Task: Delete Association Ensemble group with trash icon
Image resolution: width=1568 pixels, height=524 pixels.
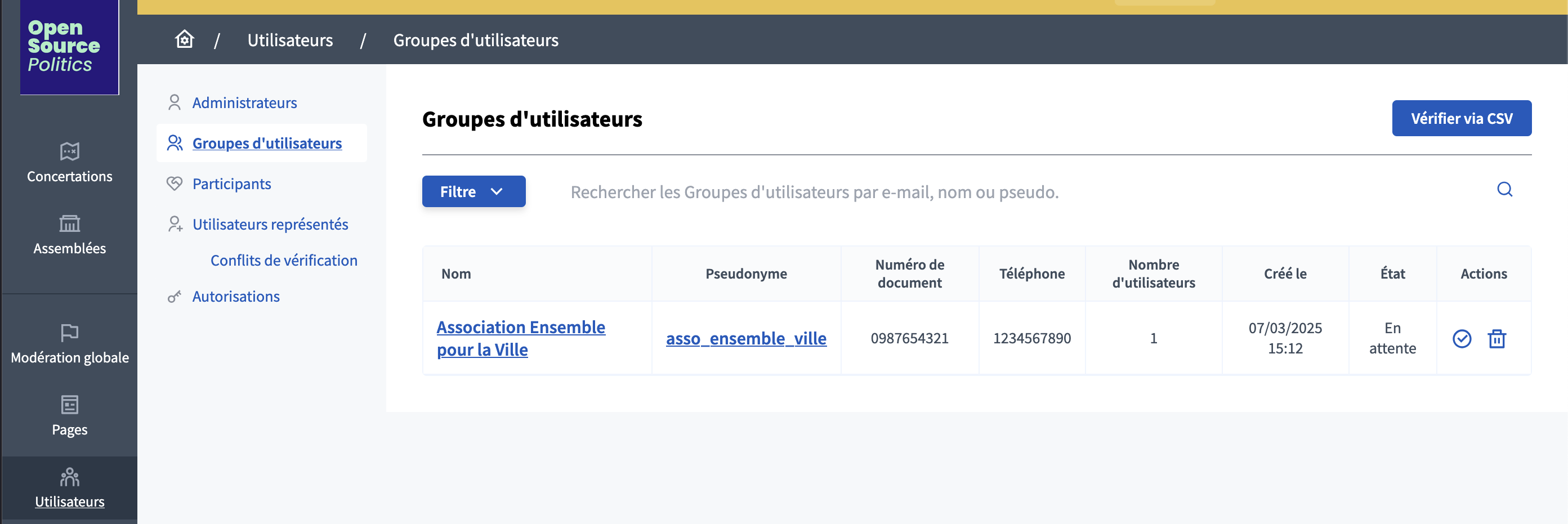Action: pos(1497,338)
